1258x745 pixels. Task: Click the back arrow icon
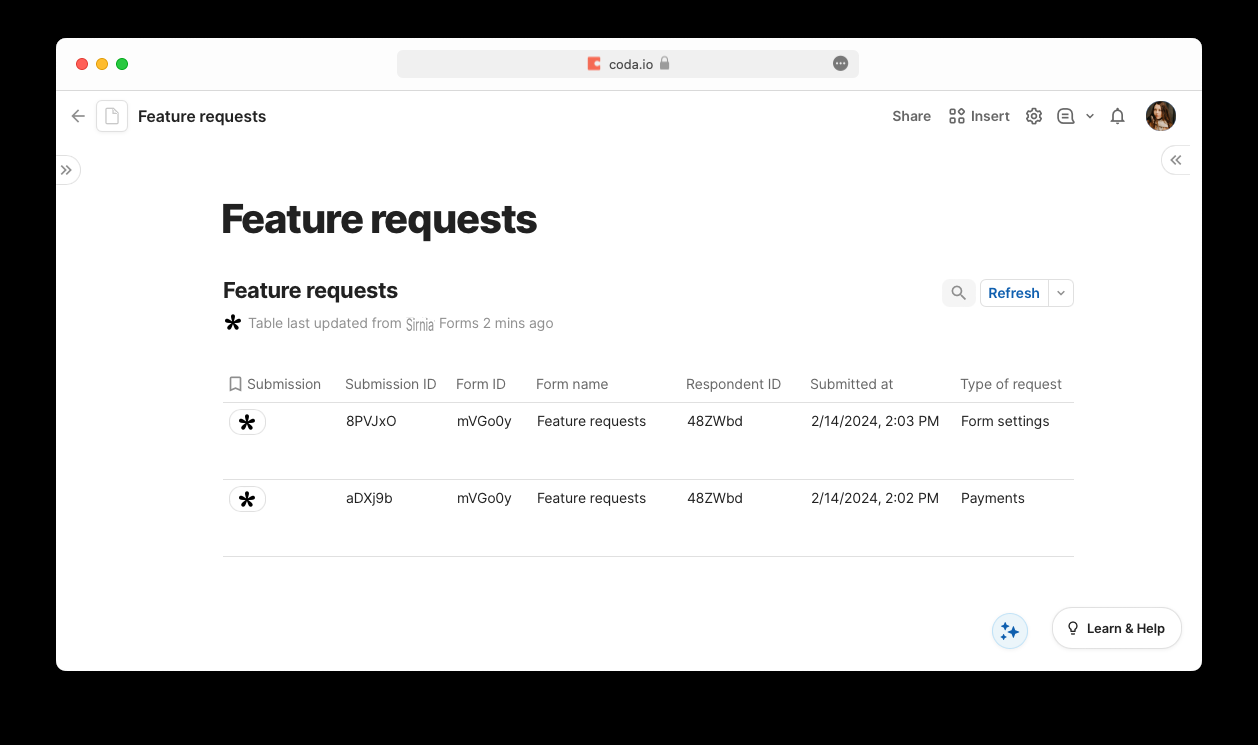(78, 116)
